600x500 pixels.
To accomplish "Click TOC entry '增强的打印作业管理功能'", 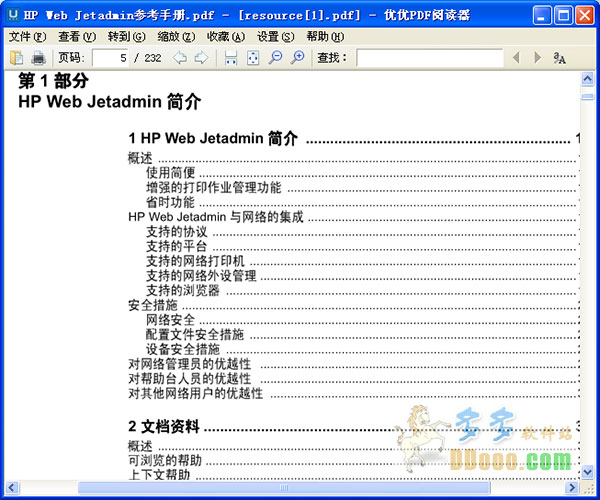I will point(214,187).
